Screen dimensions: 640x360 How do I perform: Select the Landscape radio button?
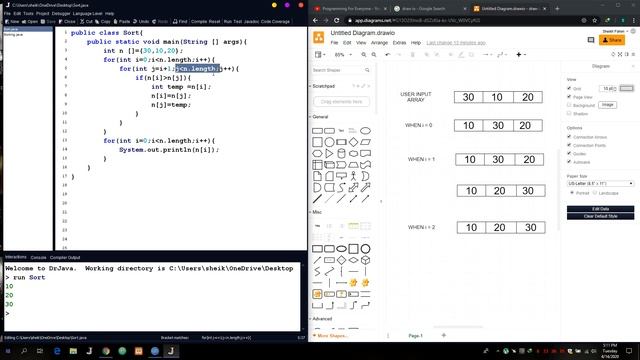595,193
